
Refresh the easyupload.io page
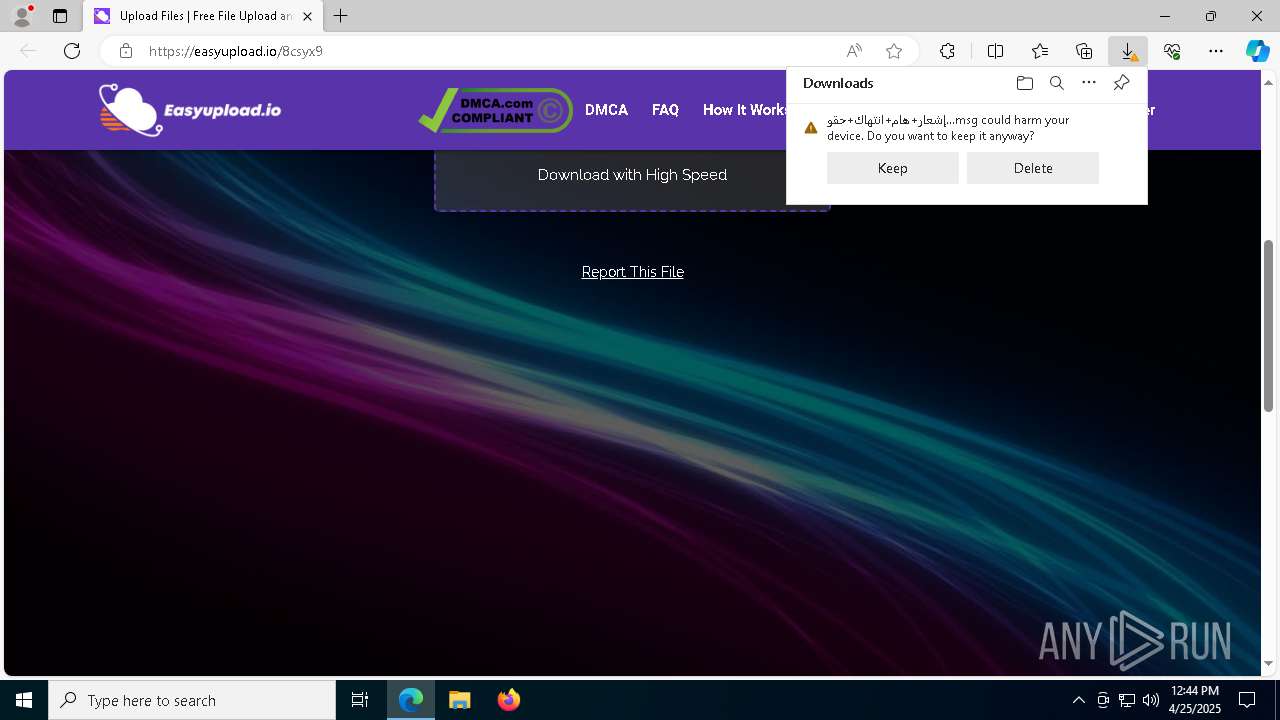pyautogui.click(x=72, y=51)
